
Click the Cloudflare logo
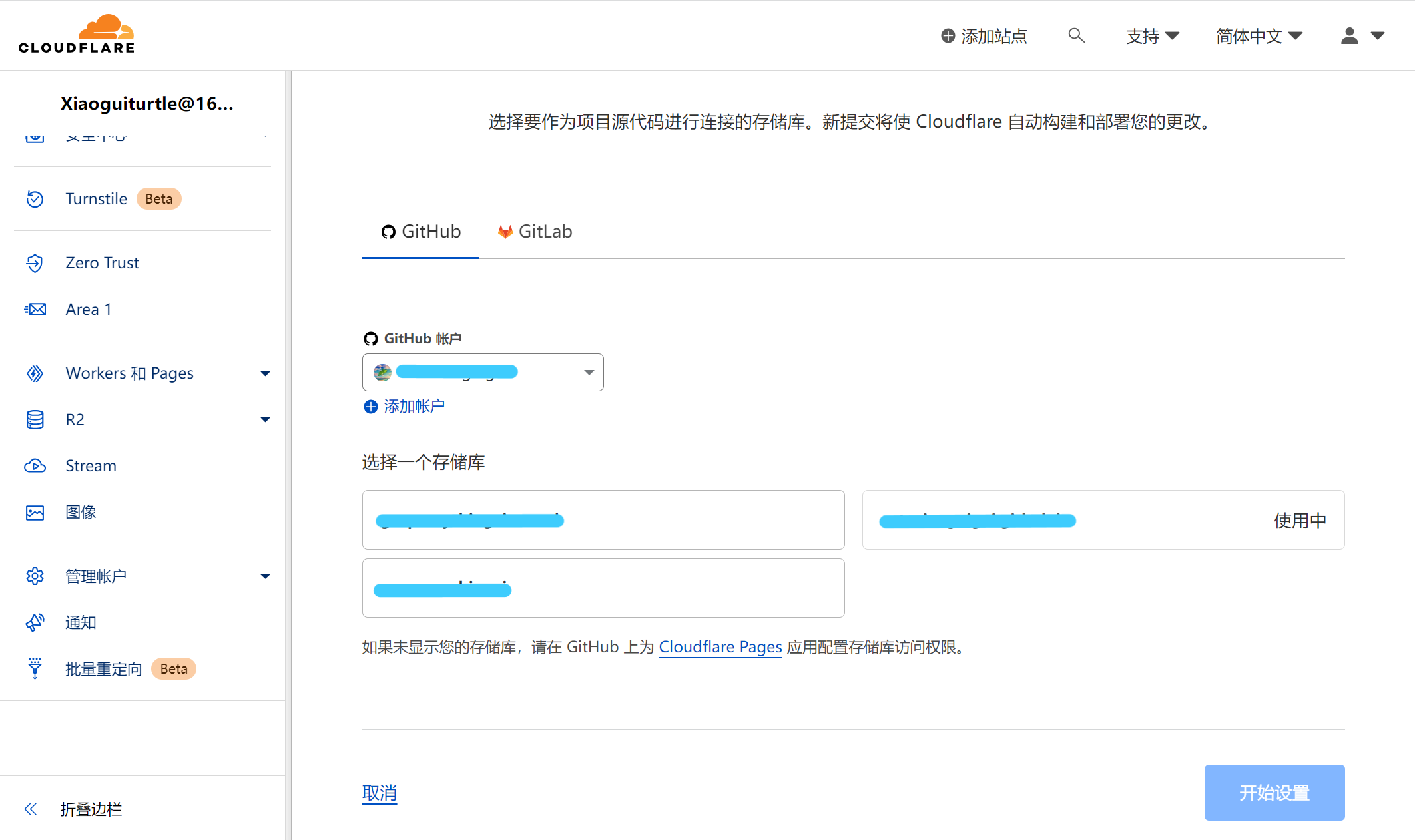[77, 34]
